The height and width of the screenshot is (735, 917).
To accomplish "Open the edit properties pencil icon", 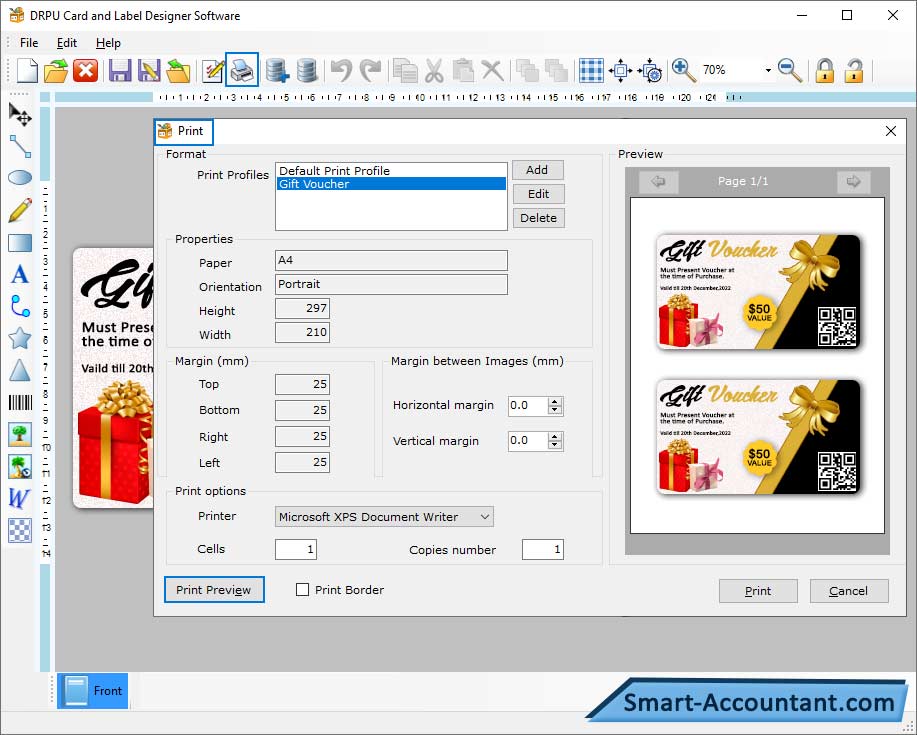I will click(212, 71).
